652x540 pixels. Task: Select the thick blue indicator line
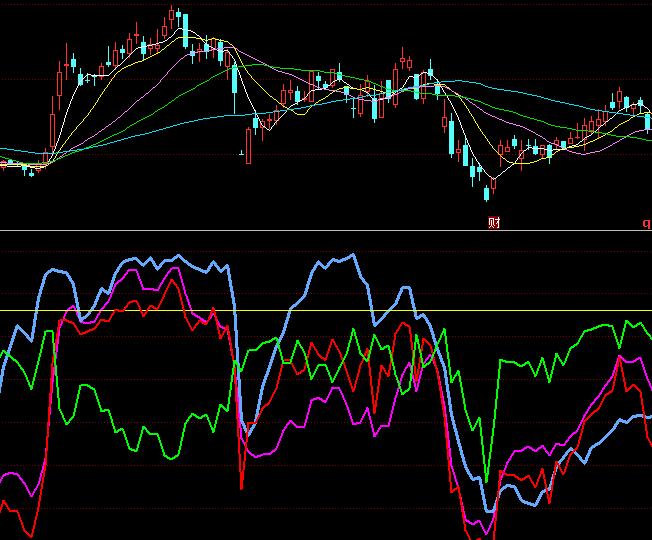330,263
